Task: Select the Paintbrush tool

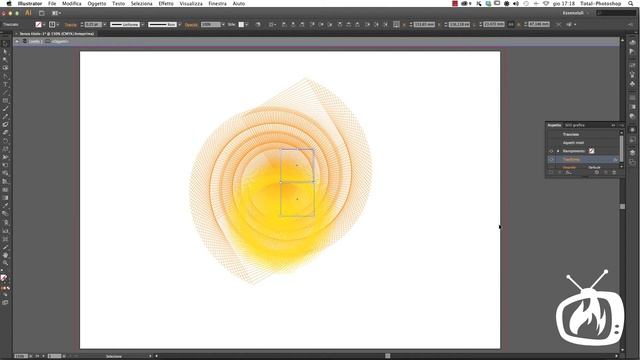Action: 5,109
